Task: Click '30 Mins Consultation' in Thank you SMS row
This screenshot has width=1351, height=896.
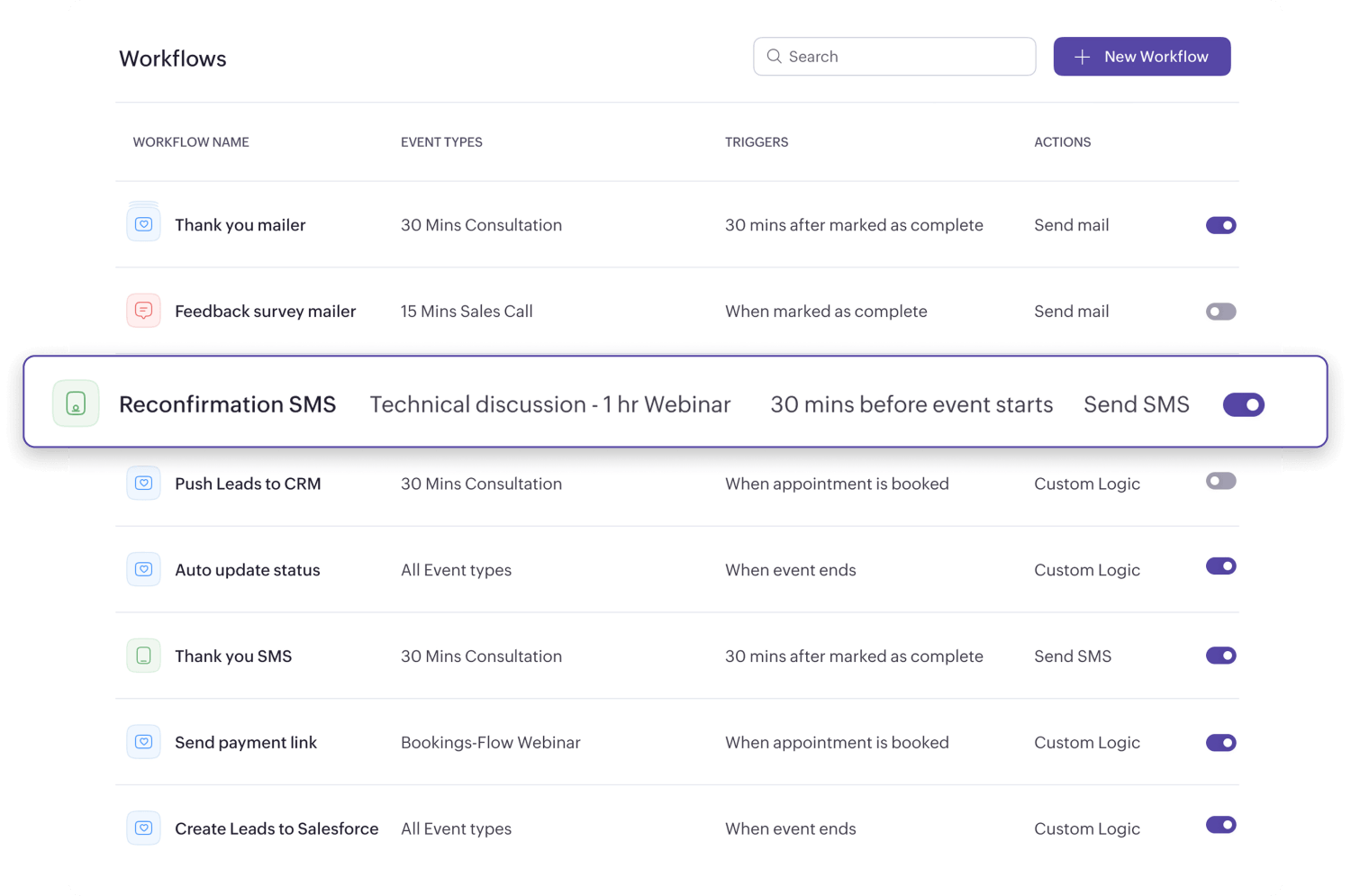Action: click(481, 656)
